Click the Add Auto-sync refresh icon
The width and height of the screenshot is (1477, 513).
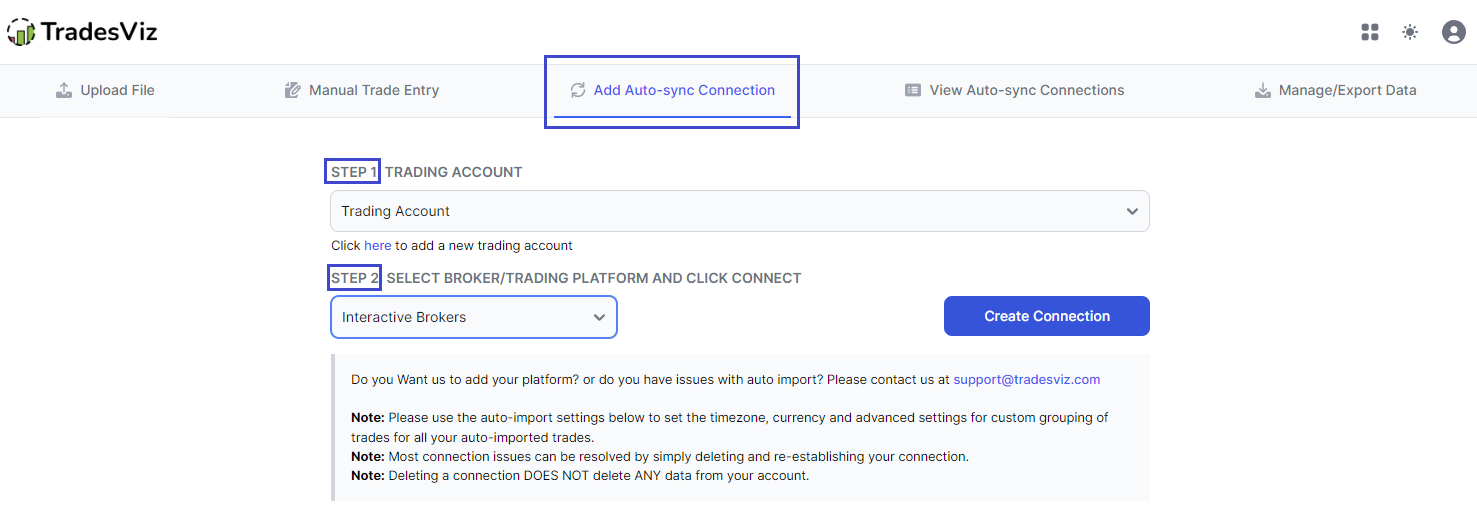578,90
